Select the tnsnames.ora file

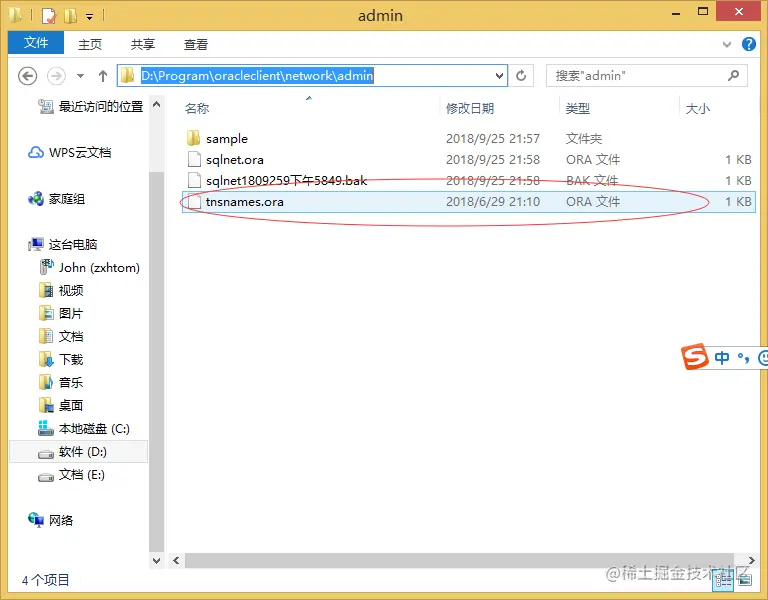coord(468,202)
